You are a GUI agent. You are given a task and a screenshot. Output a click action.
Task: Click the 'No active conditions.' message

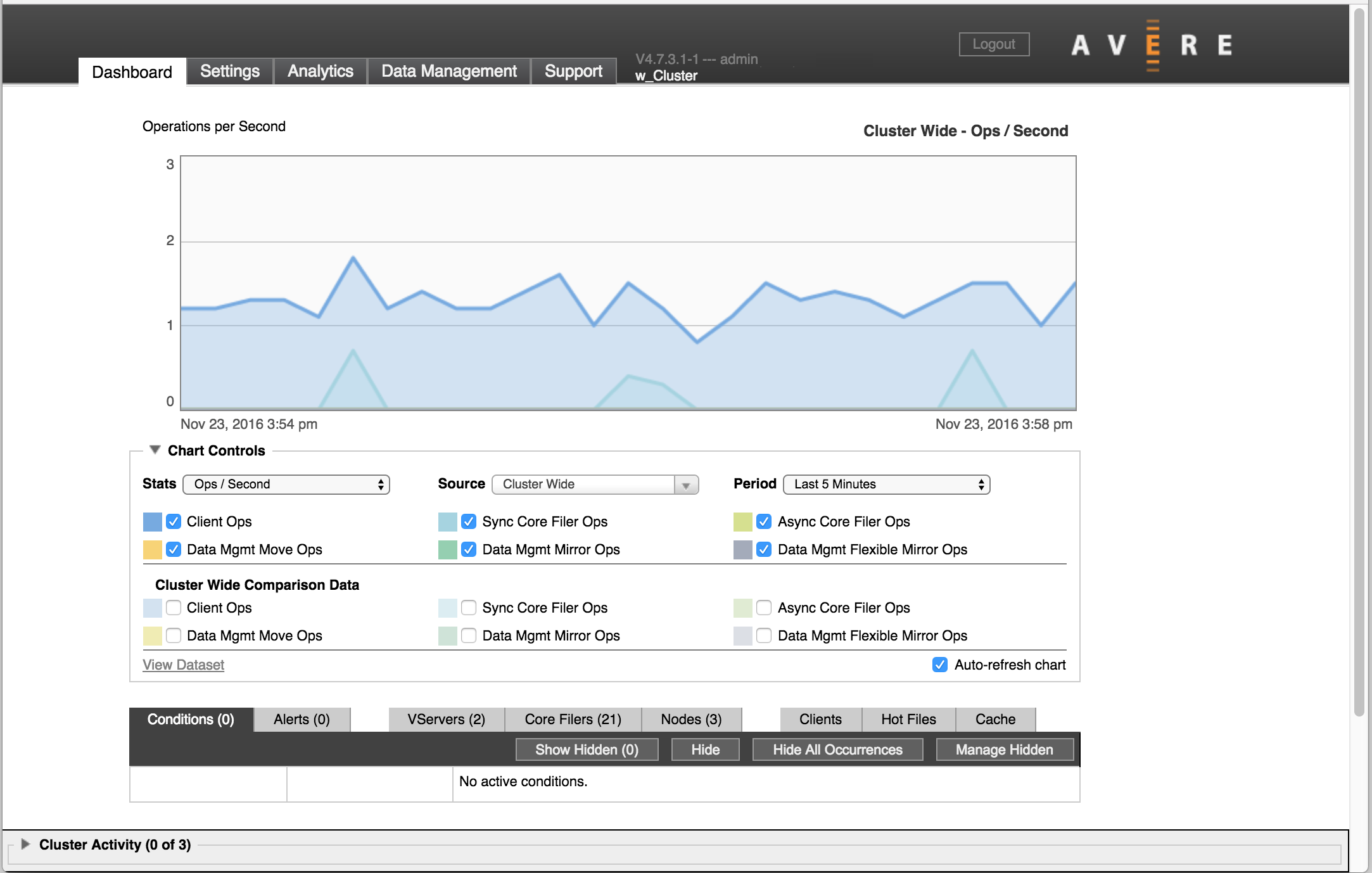point(523,781)
